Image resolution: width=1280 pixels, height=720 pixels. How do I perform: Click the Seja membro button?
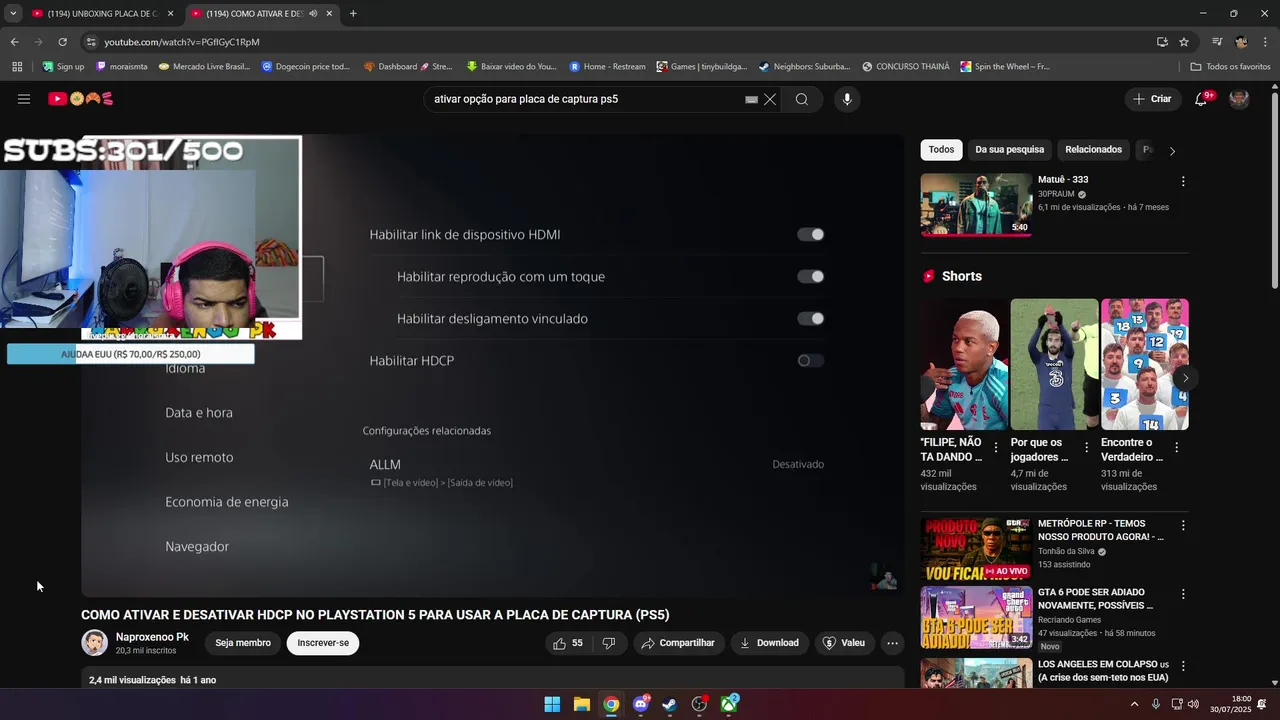coord(243,643)
